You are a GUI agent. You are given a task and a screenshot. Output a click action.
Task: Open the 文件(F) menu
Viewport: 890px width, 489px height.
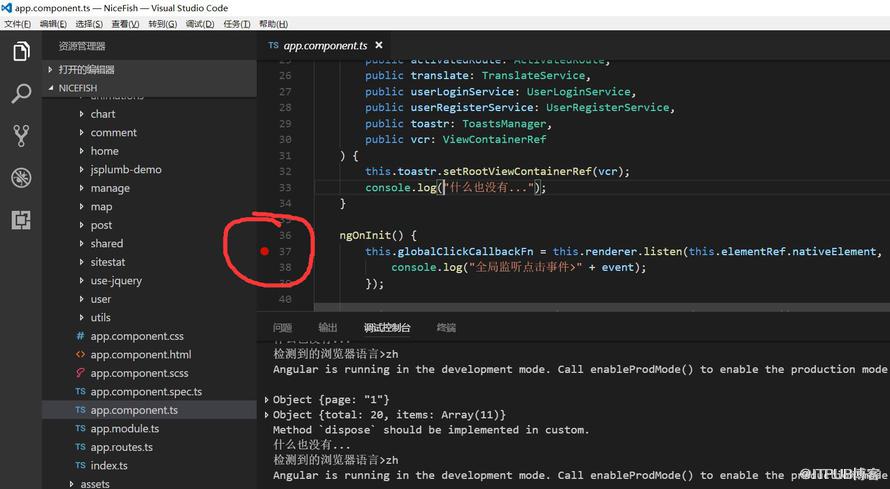[x=18, y=24]
